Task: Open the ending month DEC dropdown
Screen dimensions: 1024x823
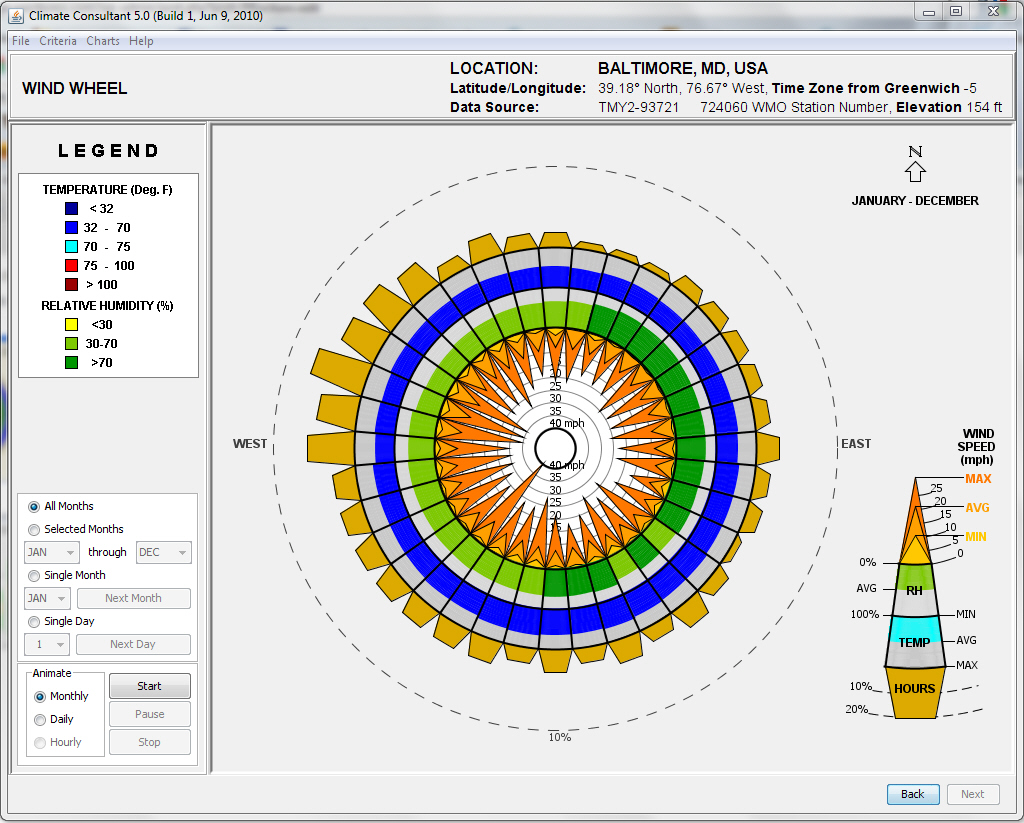Action: coord(163,552)
